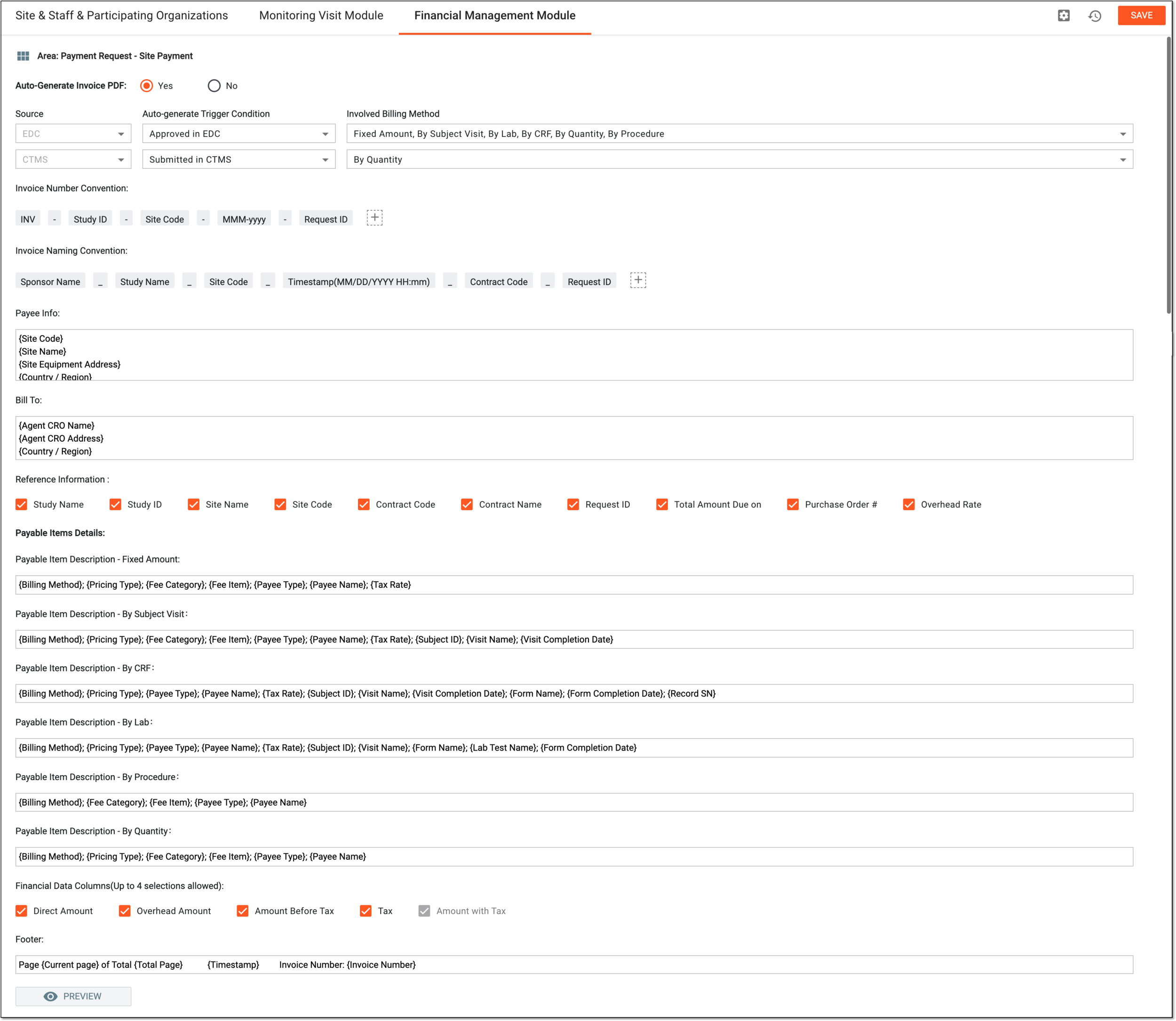
Task: Toggle Site Name reference checkbox
Action: (194, 504)
